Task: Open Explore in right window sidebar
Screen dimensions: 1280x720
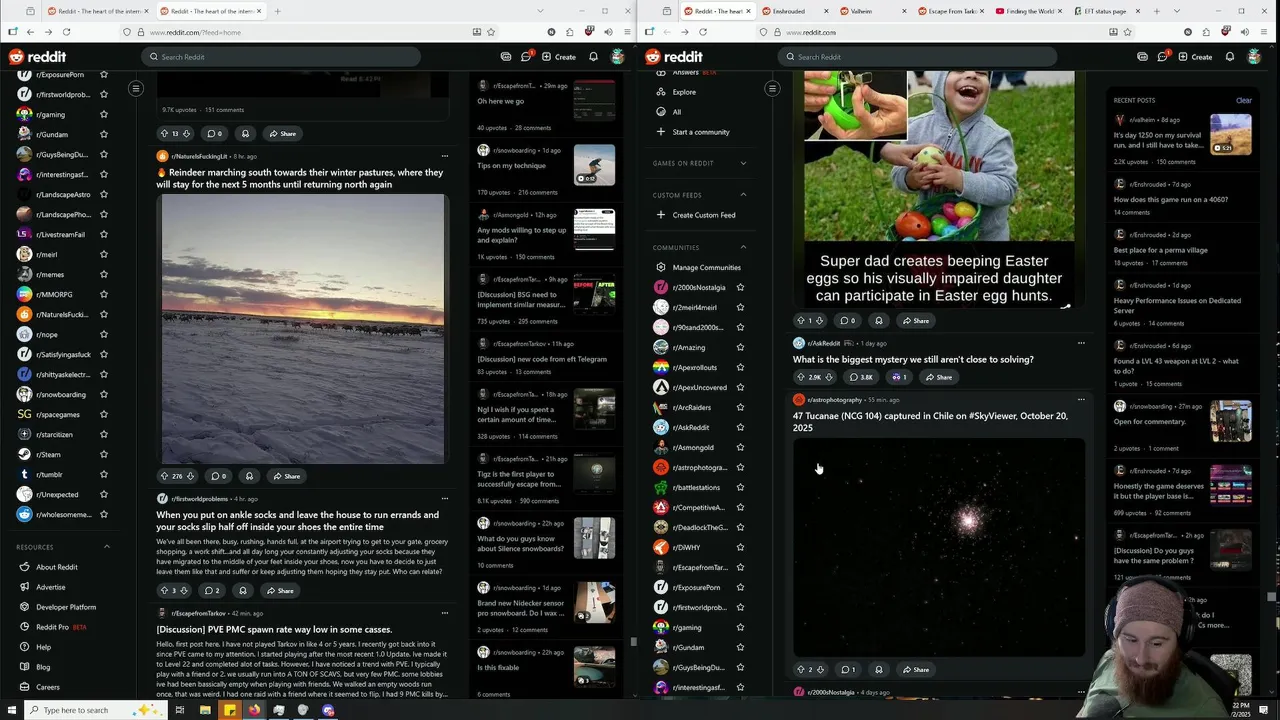Action: [684, 92]
